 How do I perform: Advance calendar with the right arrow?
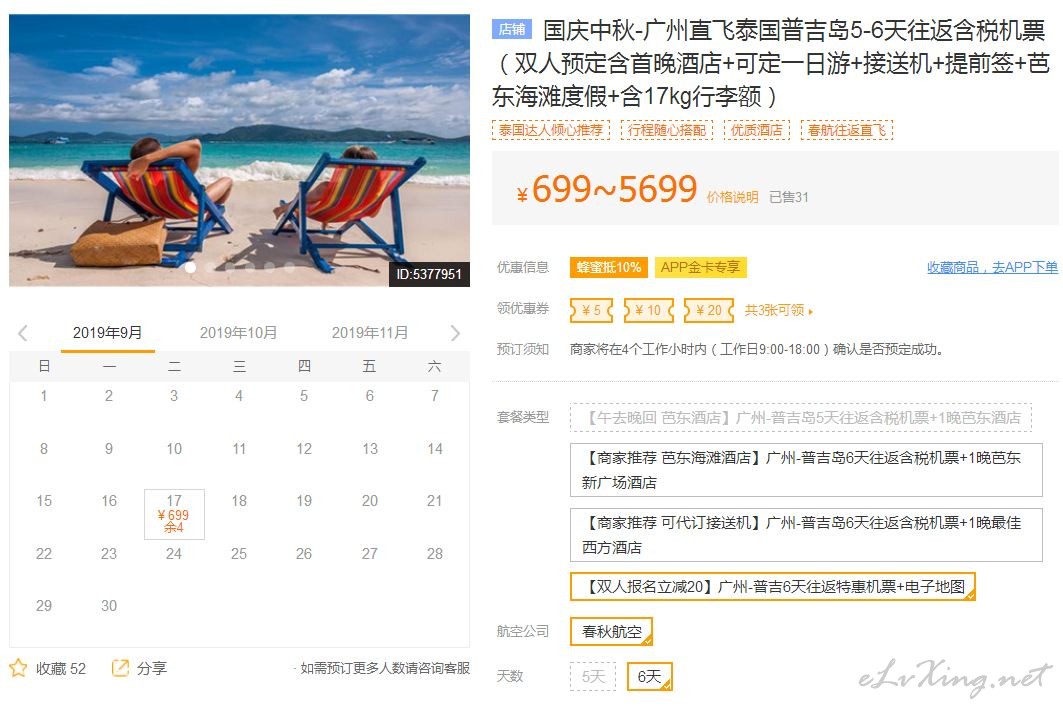[x=455, y=333]
